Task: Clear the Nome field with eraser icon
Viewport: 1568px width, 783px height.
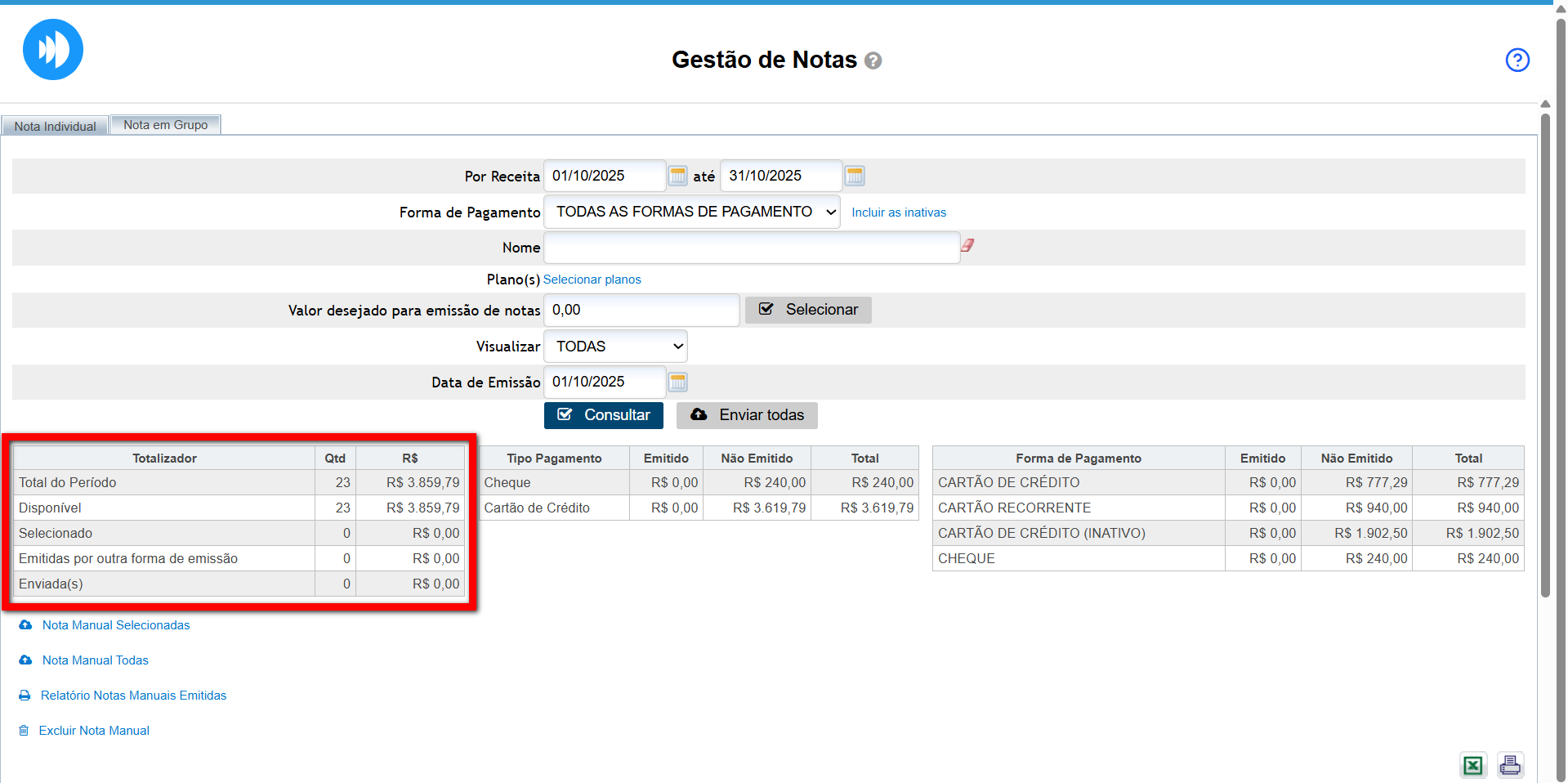Action: [x=967, y=245]
